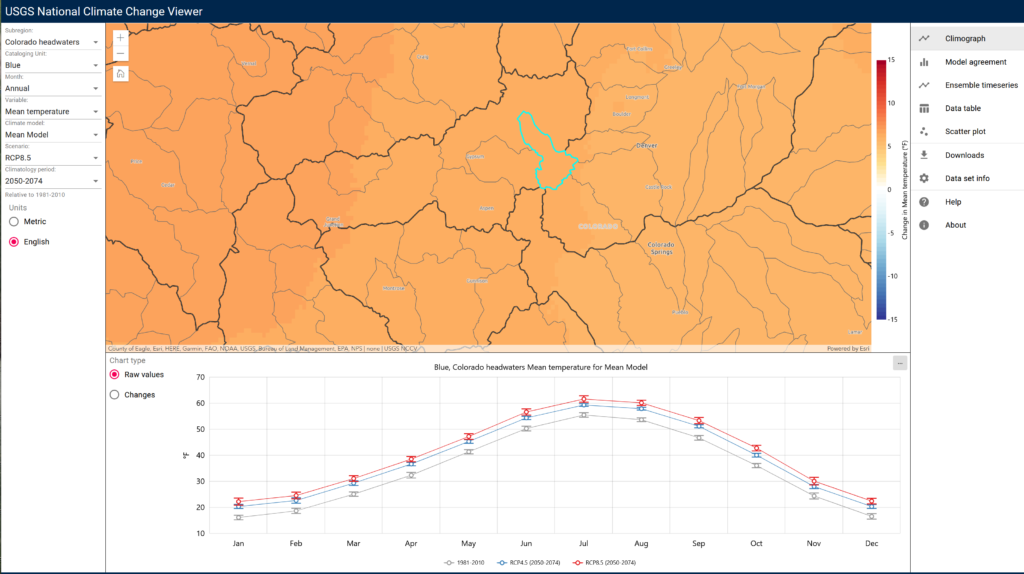Select Metric units
The width and height of the screenshot is (1024, 574).
(14, 222)
